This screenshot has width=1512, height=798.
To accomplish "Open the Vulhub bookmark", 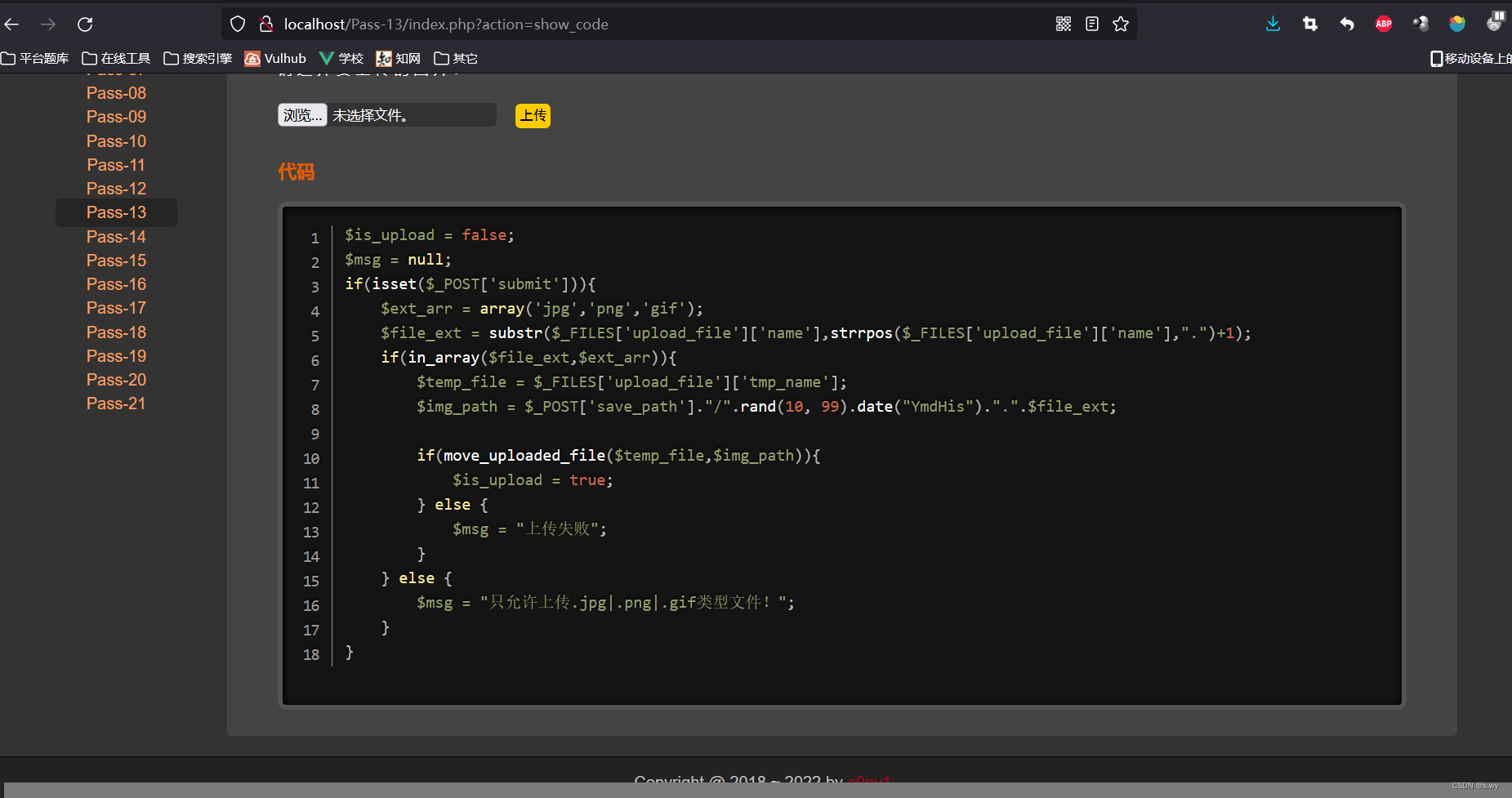I will (275, 59).
